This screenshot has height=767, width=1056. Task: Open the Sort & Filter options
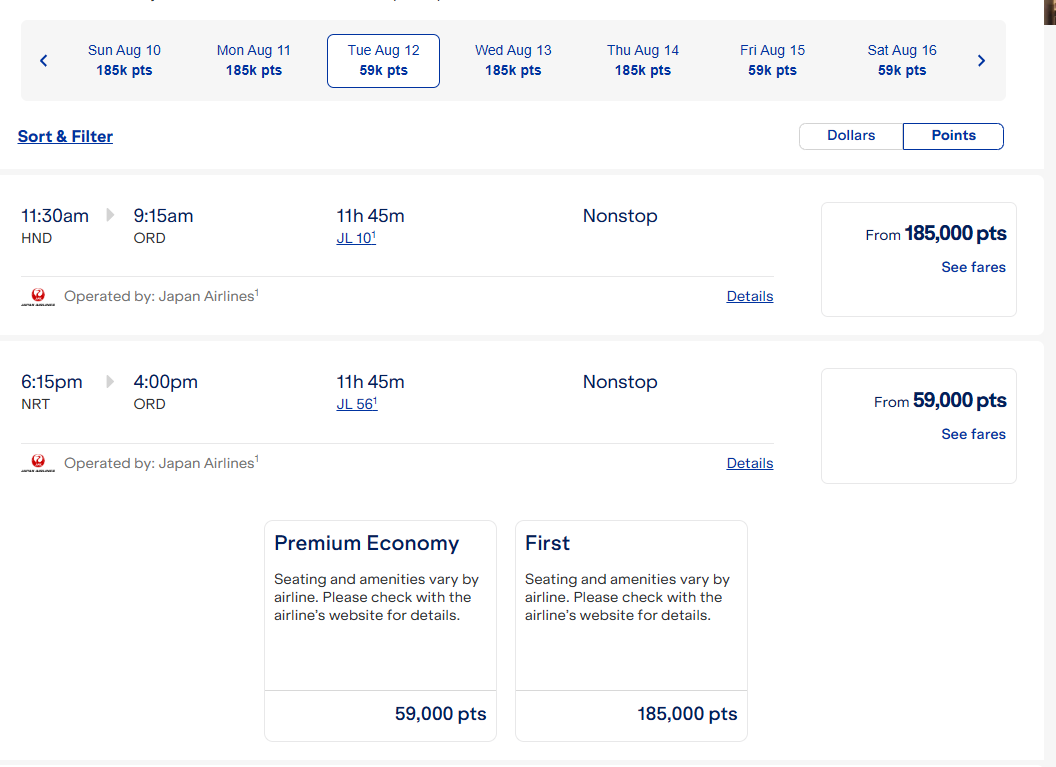pos(65,137)
